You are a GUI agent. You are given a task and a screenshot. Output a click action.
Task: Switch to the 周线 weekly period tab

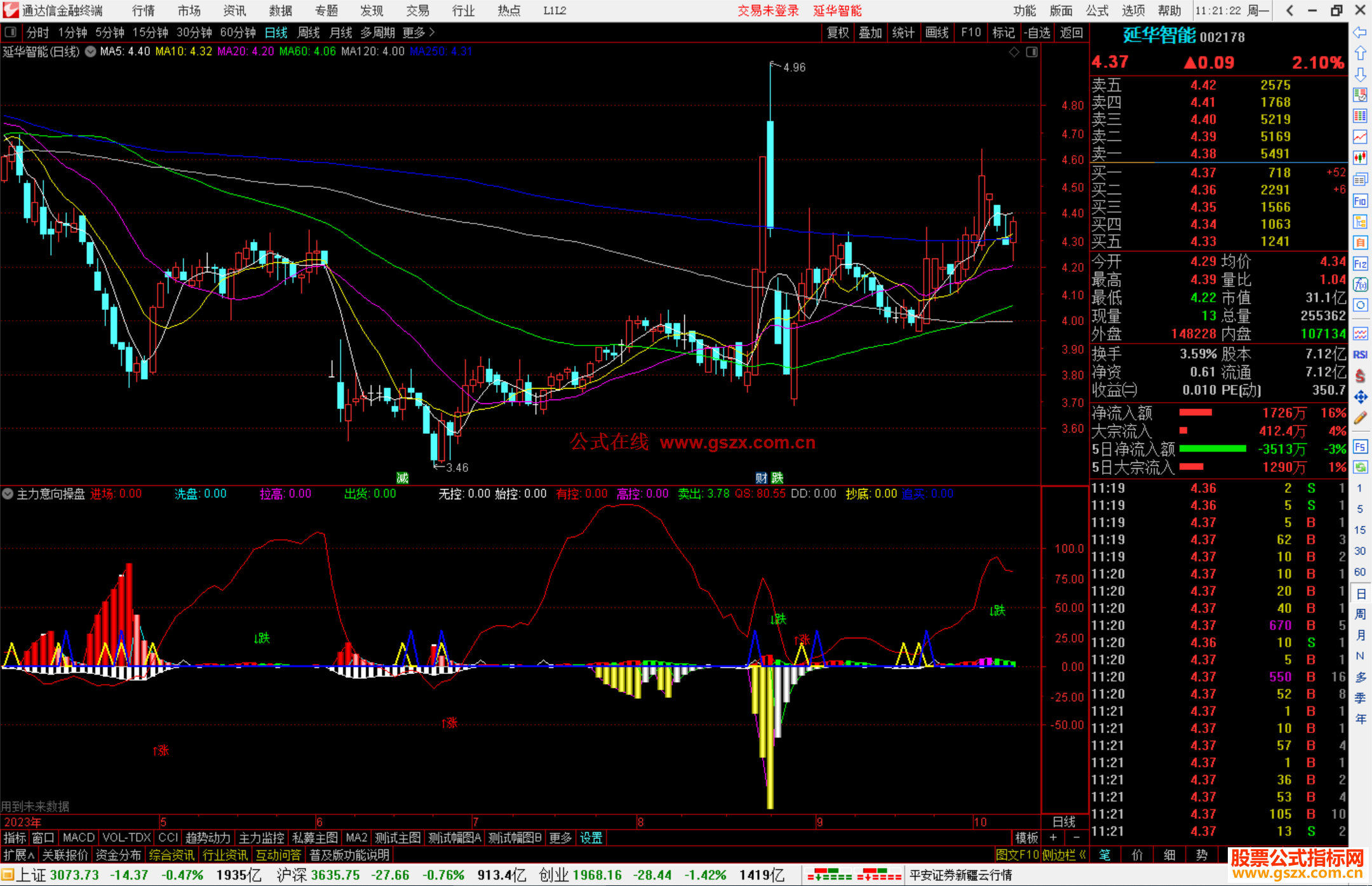point(309,32)
